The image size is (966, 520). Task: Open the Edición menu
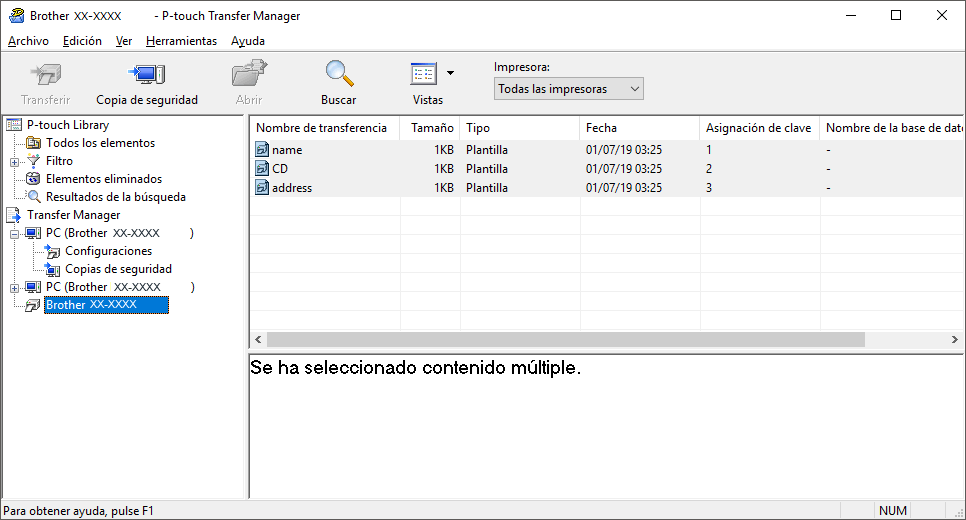point(82,41)
